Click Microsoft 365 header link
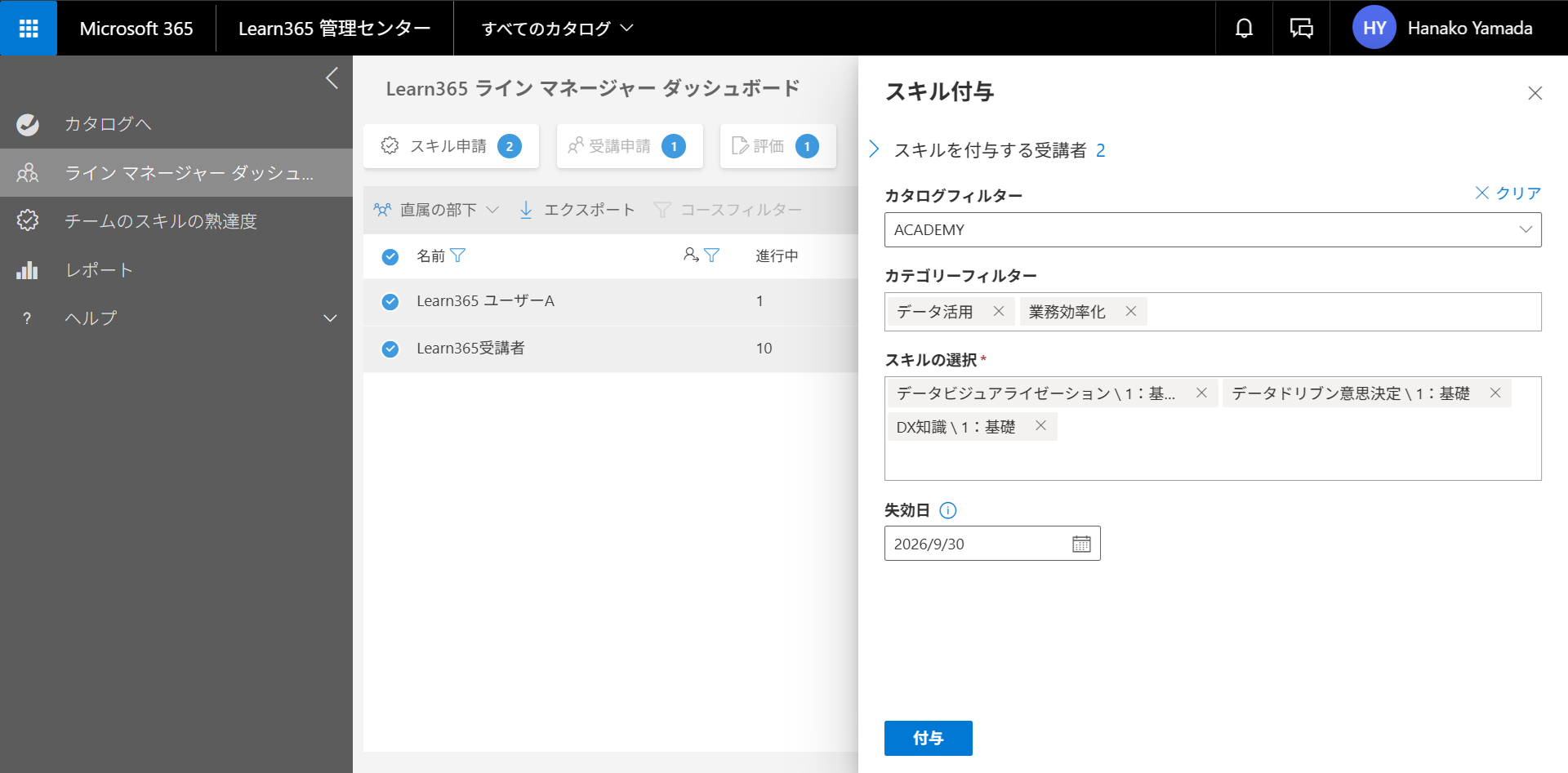This screenshot has height=773, width=1568. point(136,29)
